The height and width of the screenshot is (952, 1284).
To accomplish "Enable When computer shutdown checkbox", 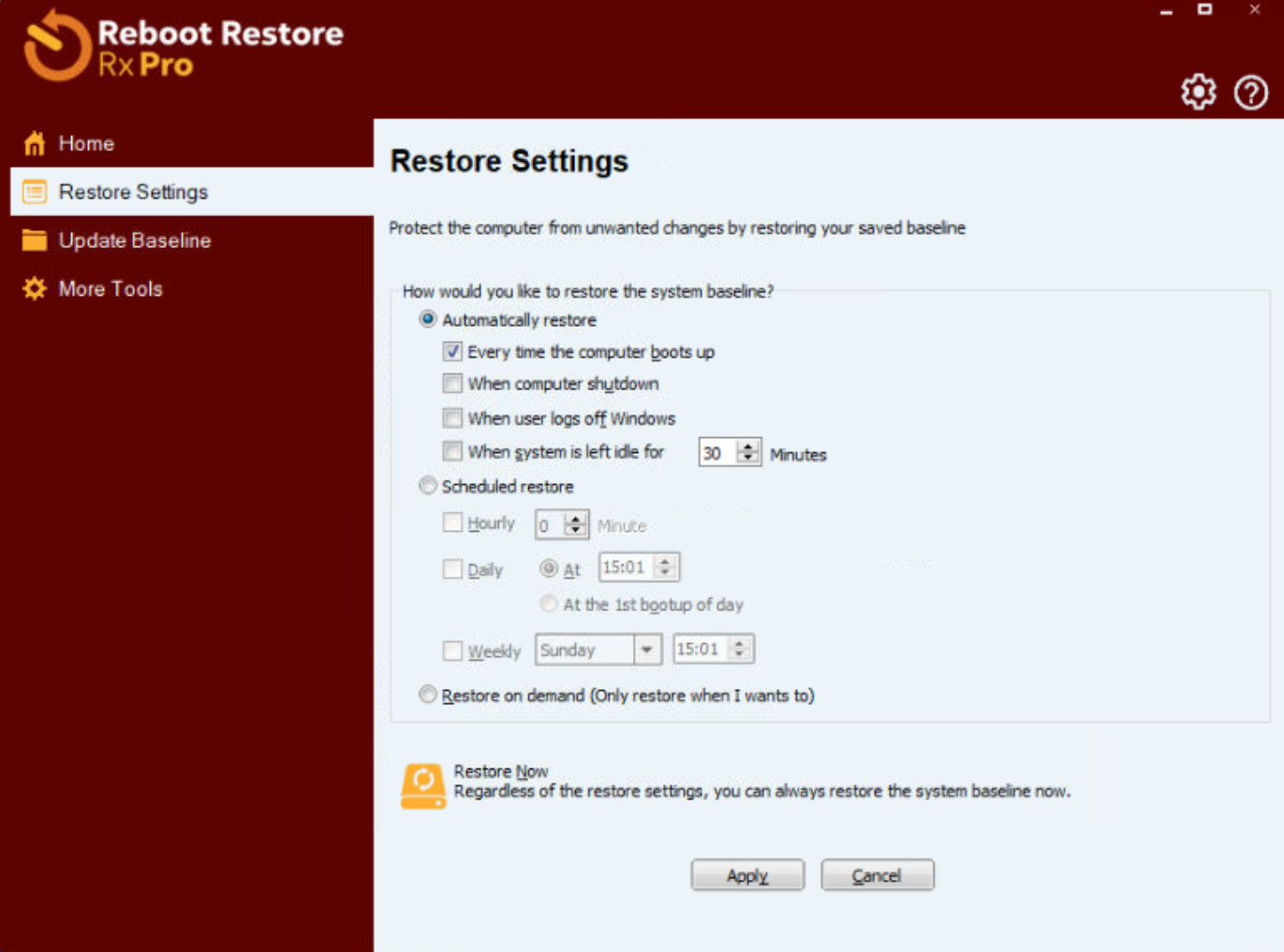I will [452, 384].
